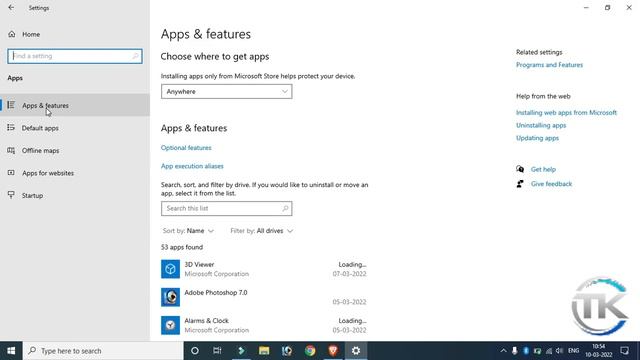Open the Updating apps help link
The image size is (640, 360).
(537, 138)
